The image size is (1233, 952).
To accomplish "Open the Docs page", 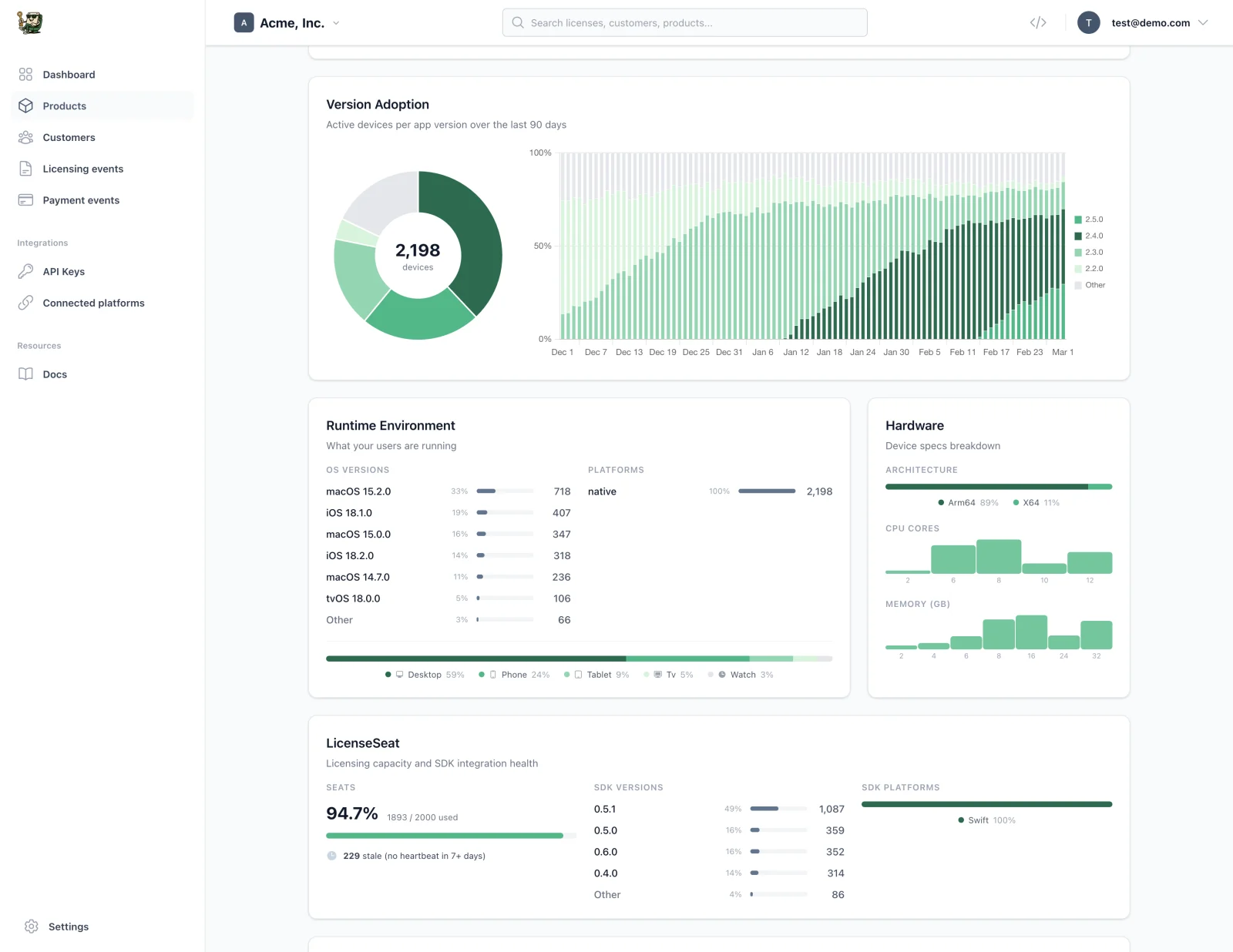I will (x=55, y=374).
